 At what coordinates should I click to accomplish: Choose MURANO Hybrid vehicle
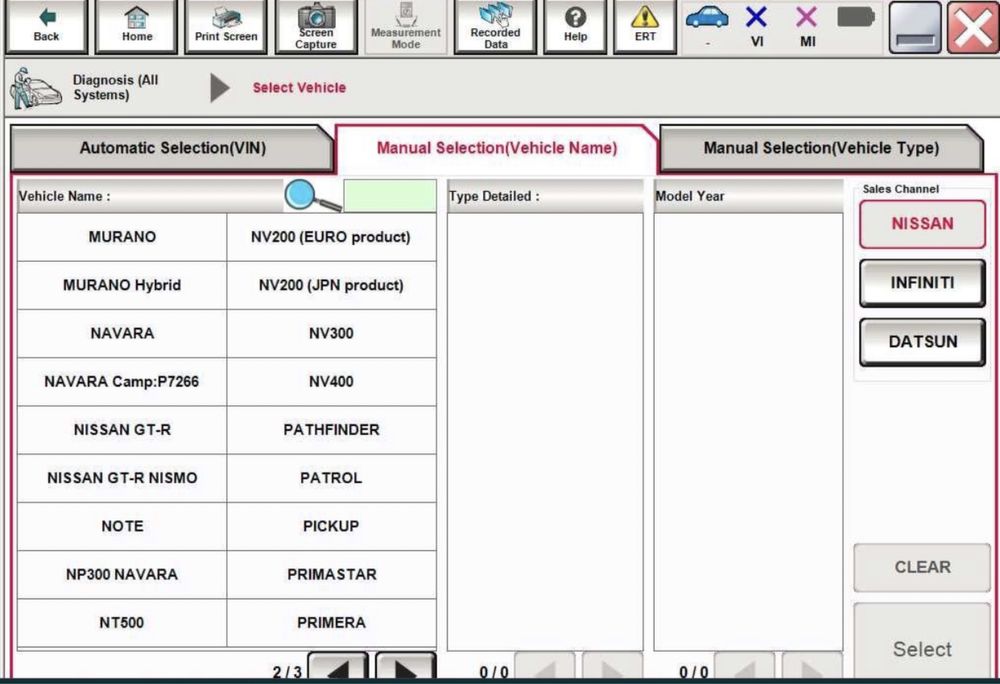(122, 285)
